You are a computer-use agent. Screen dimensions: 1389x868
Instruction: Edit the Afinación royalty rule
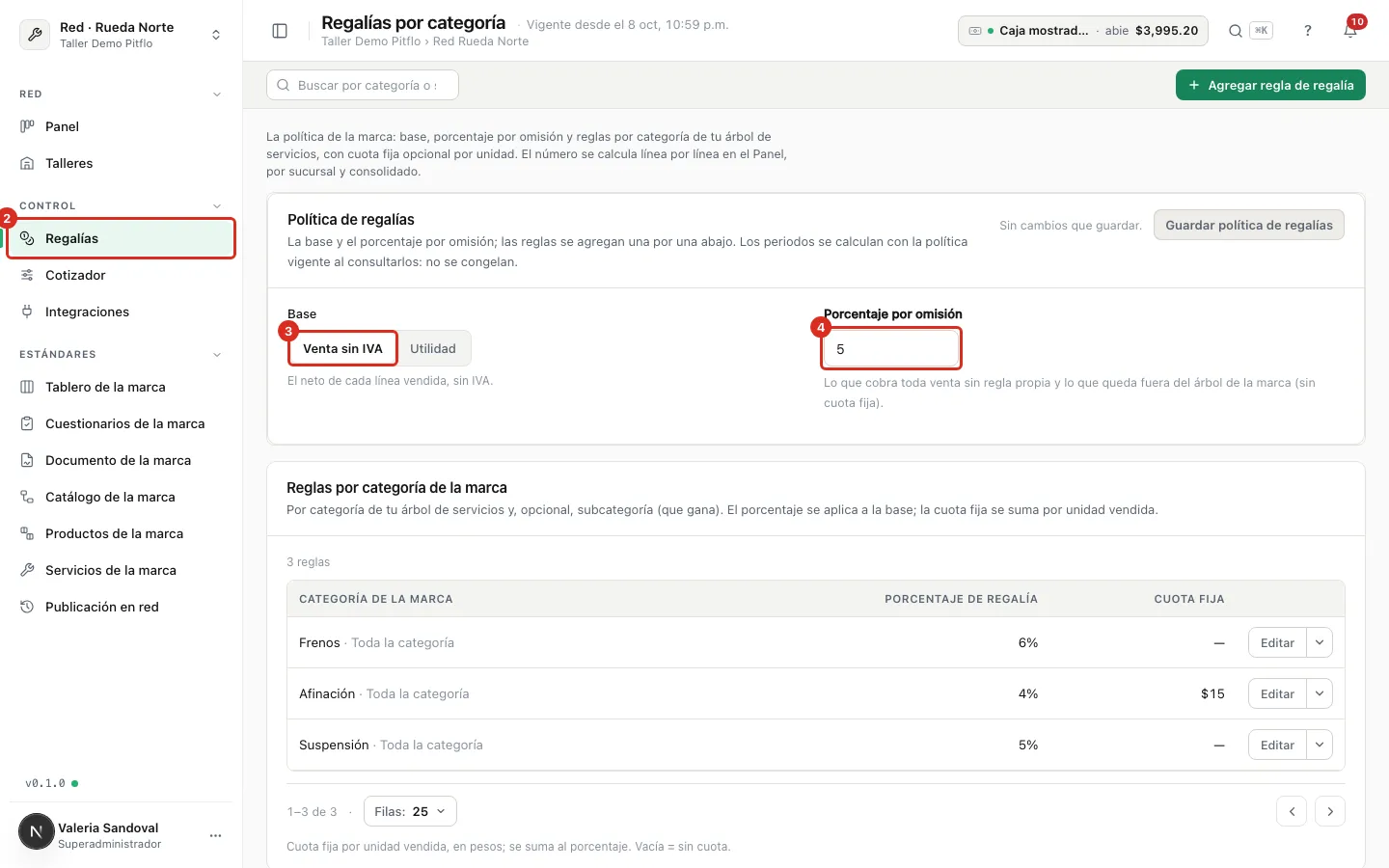1277,693
